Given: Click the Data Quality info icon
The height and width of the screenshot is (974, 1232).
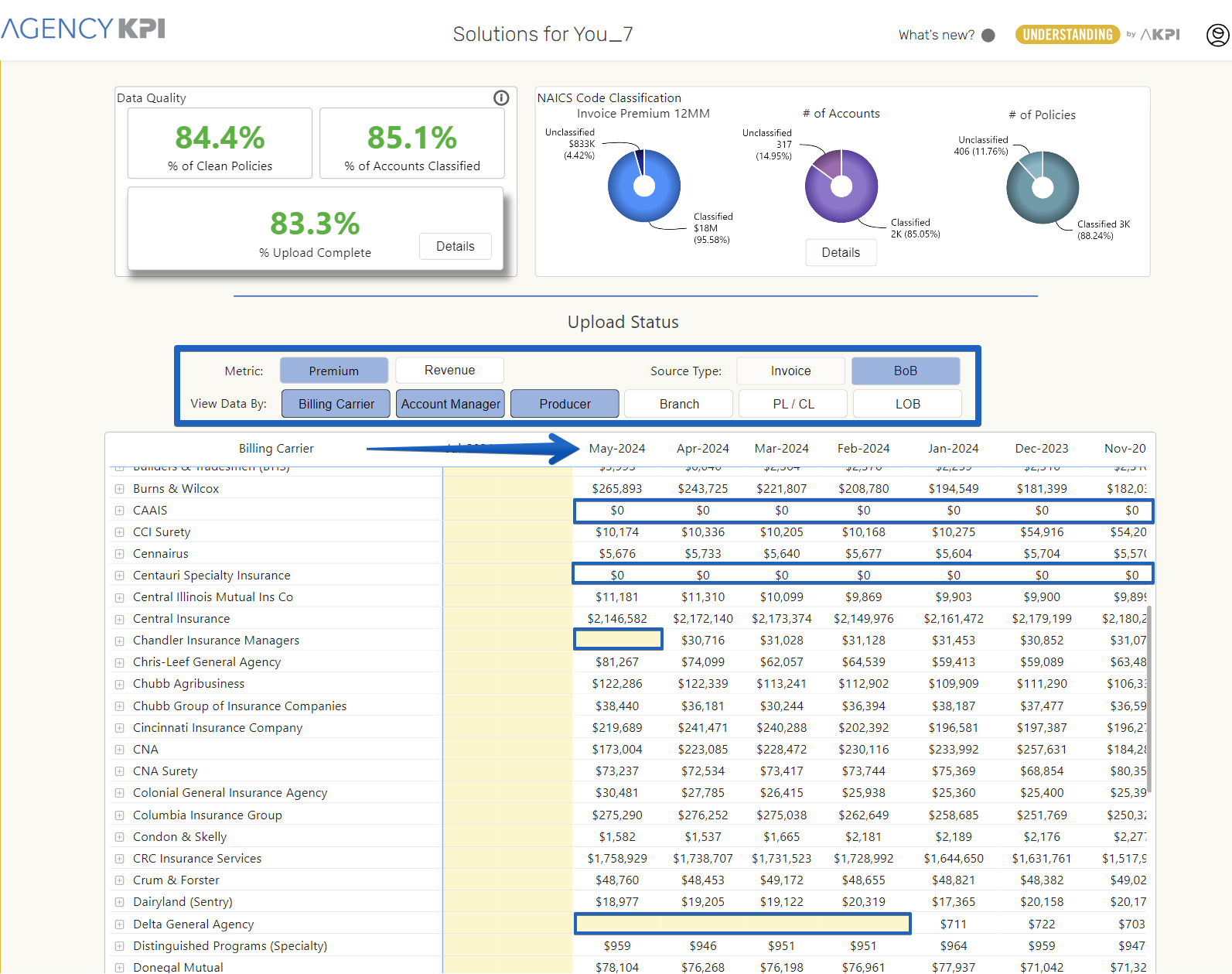Looking at the screenshot, I should (x=501, y=97).
